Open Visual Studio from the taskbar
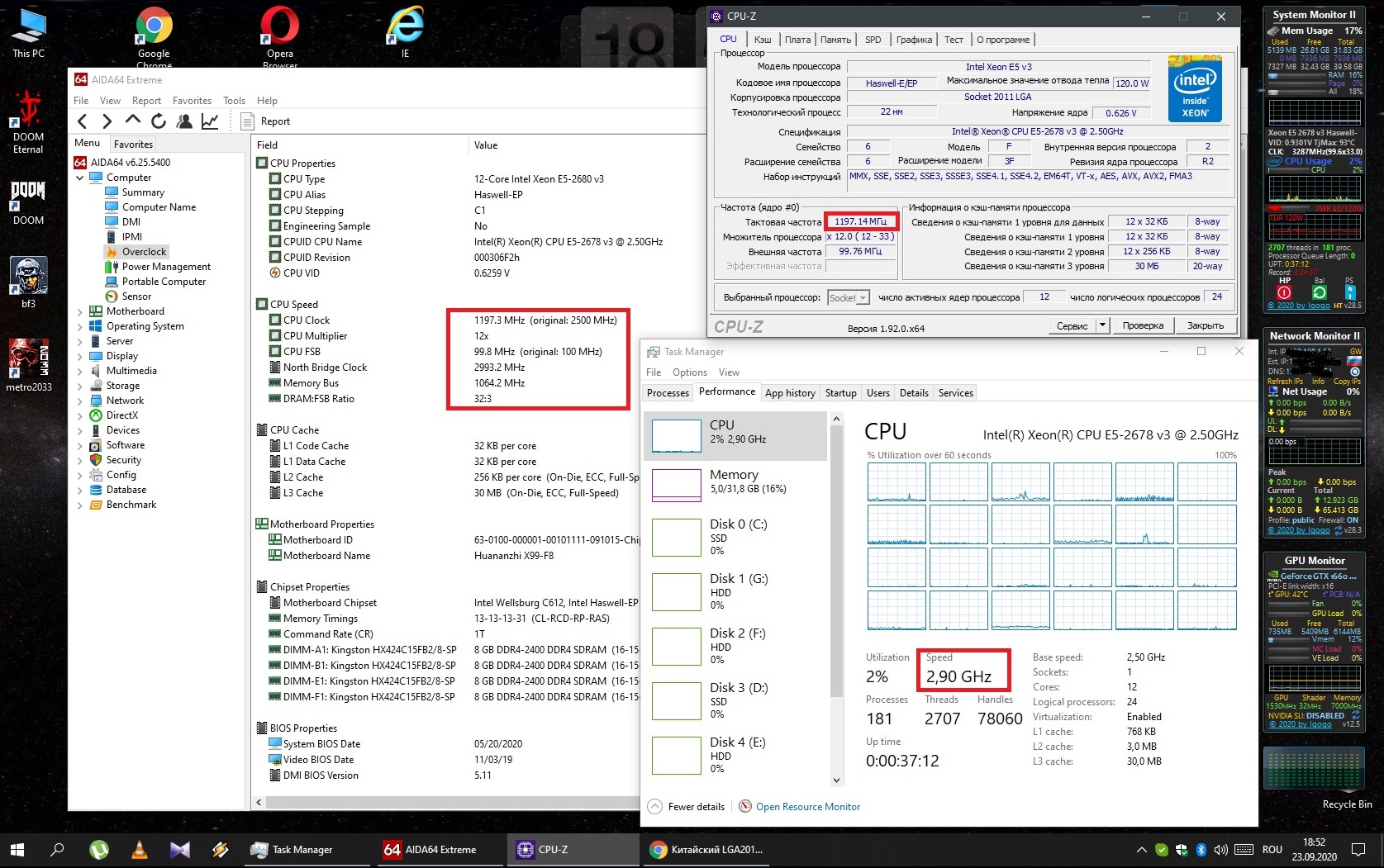The width and height of the screenshot is (1384, 868). pos(180,849)
